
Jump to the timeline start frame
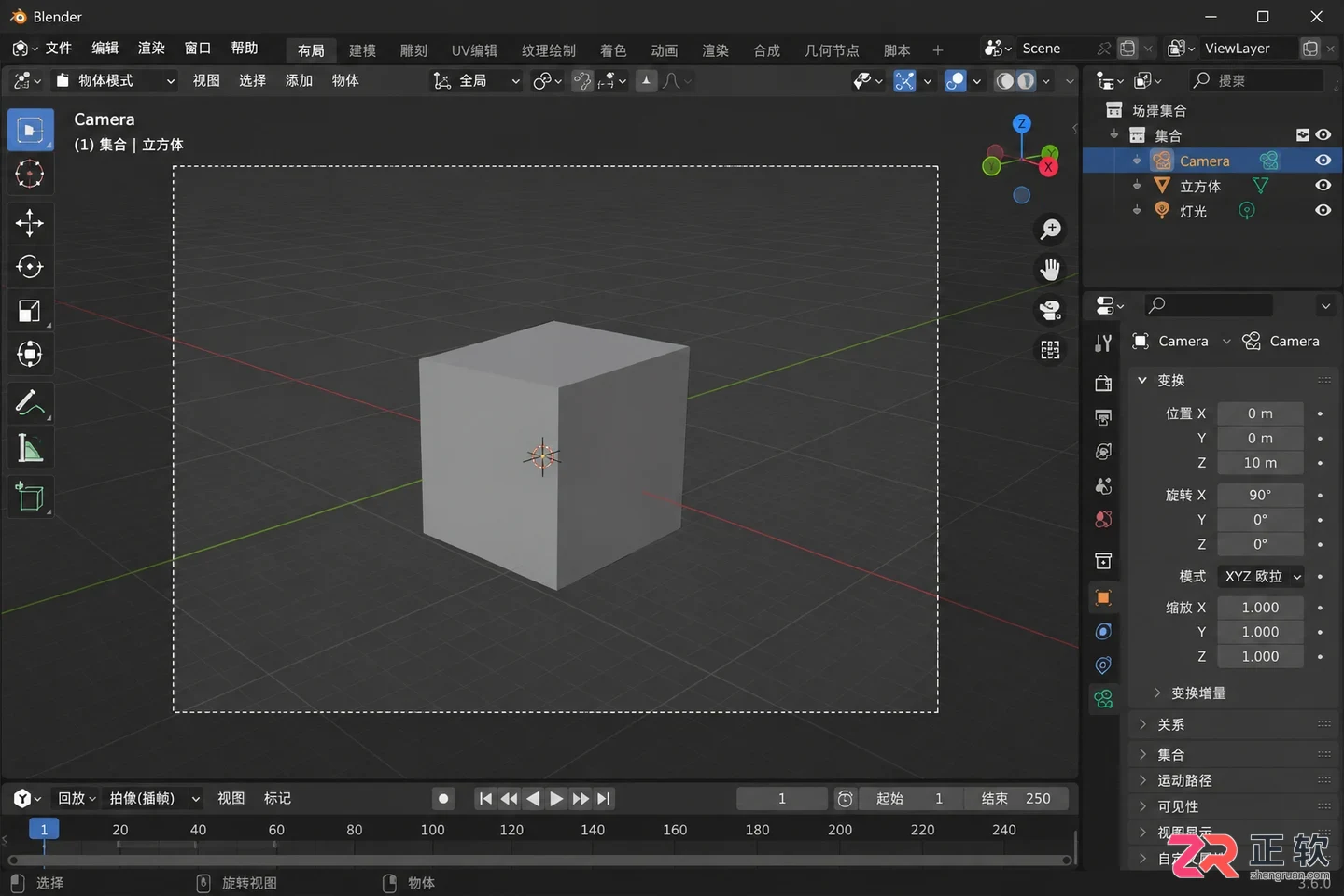coord(485,799)
